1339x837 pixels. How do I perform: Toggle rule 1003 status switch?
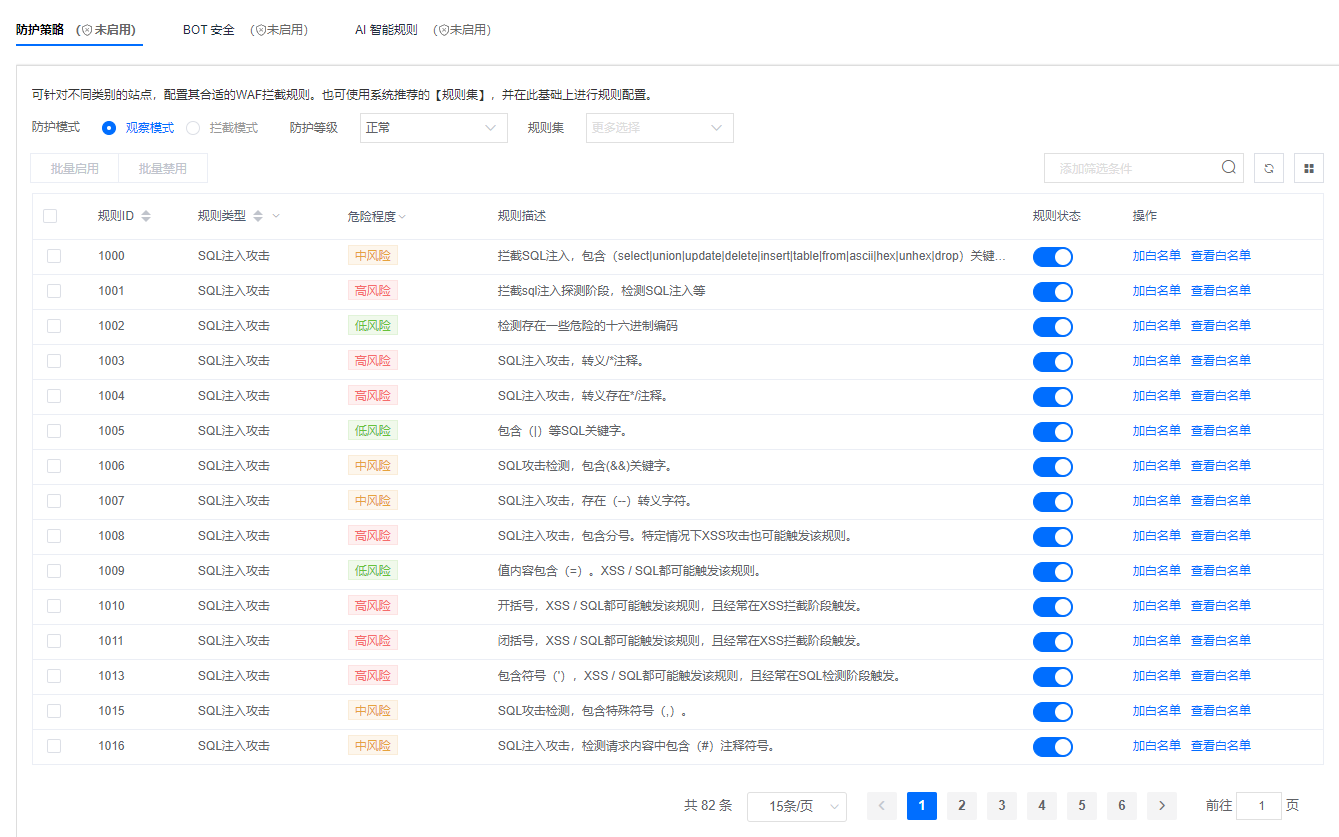point(1052,362)
